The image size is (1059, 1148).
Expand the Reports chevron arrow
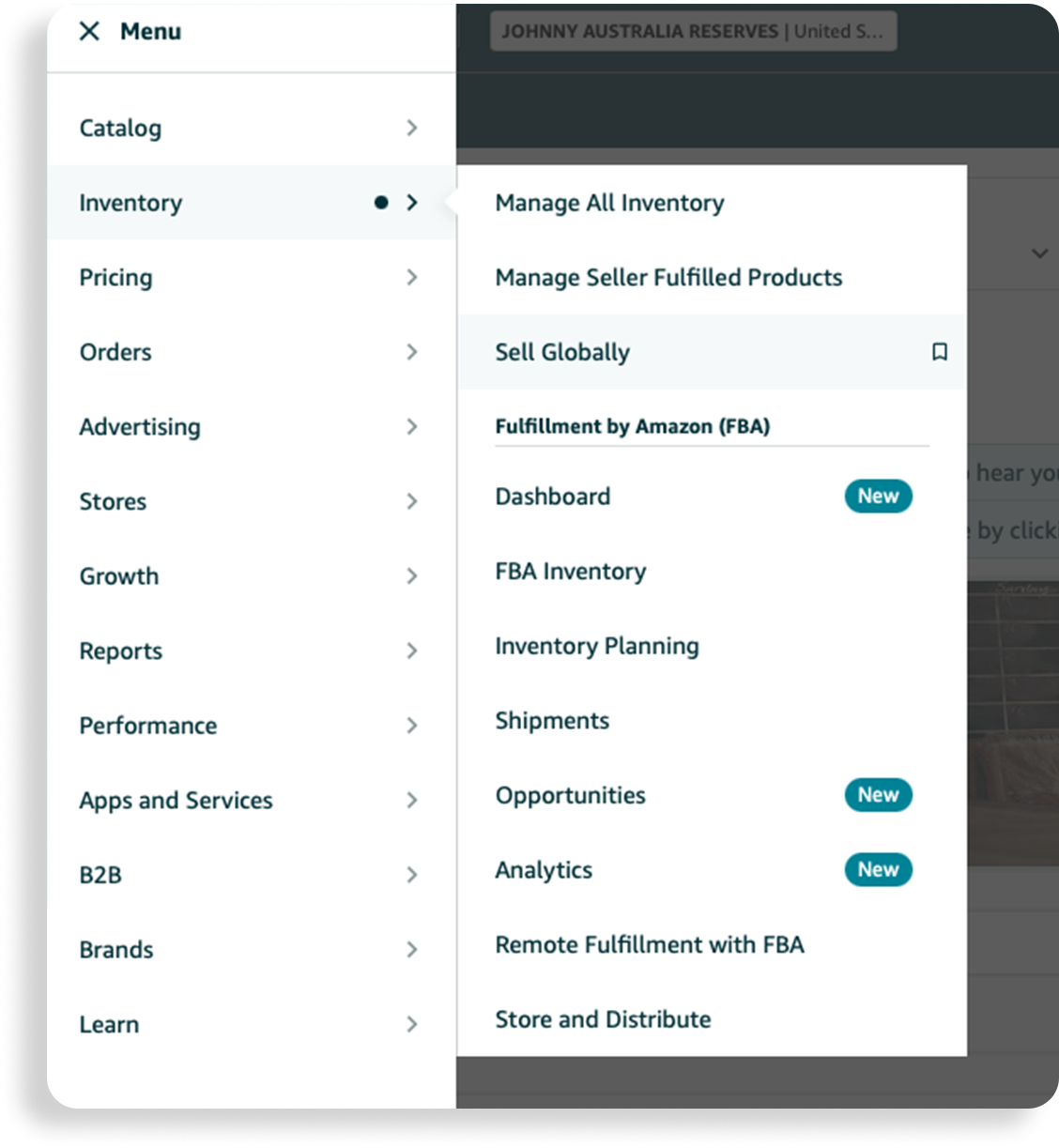(411, 651)
